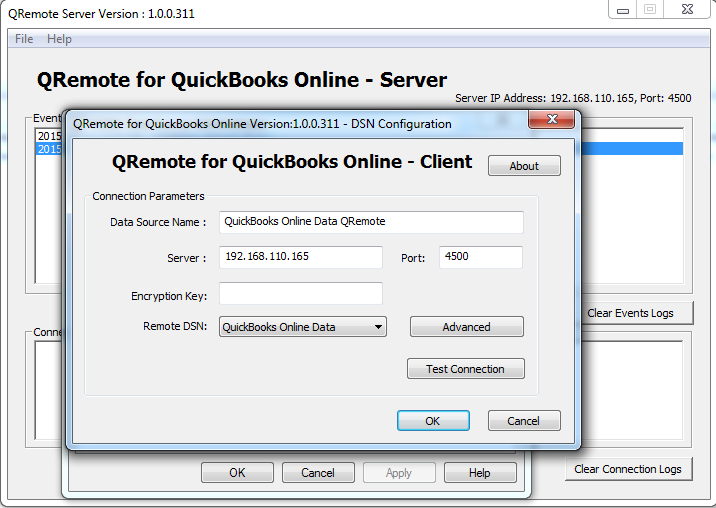Image resolution: width=716 pixels, height=508 pixels.
Task: Open the Advanced settings button
Action: coord(467,327)
